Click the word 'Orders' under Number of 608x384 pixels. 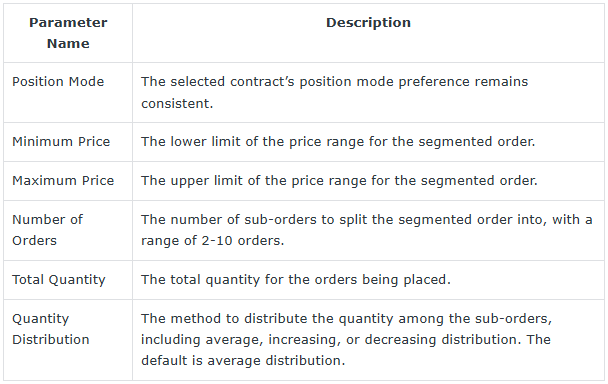[35, 240]
